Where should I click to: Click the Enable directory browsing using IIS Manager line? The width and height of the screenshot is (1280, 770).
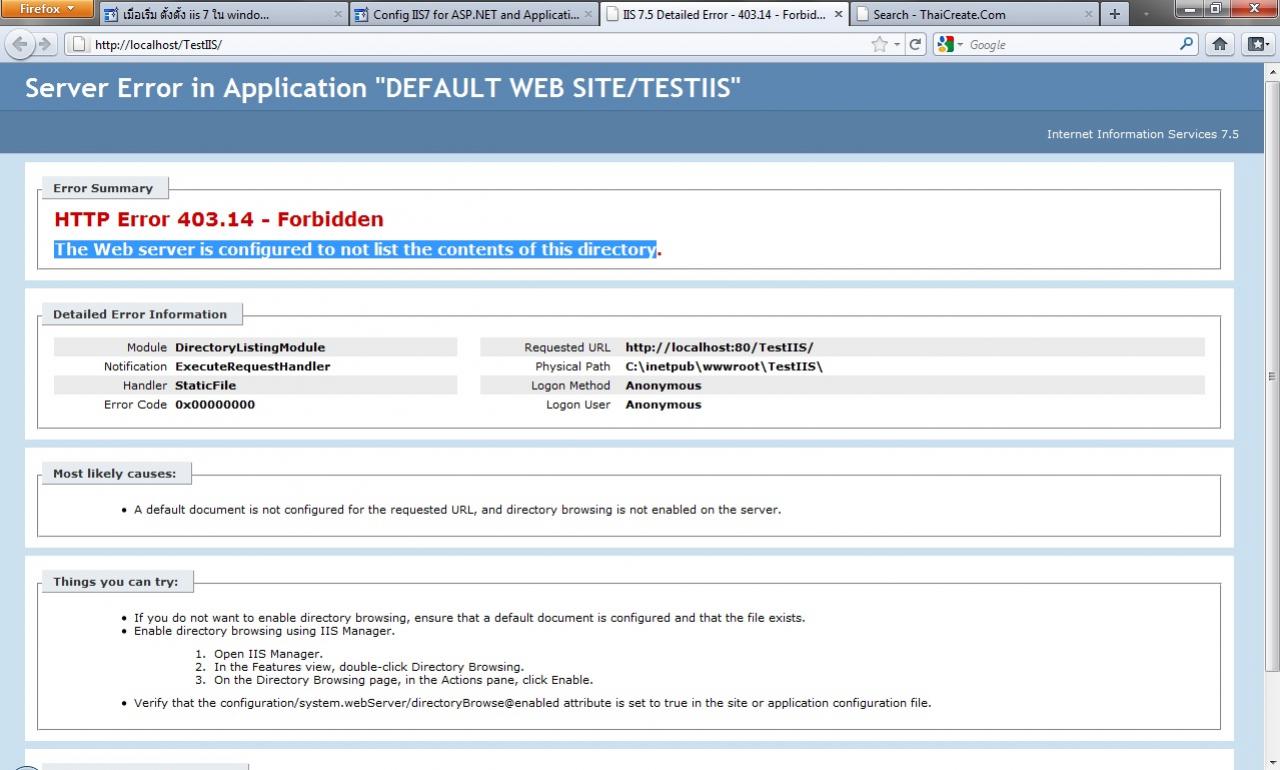click(264, 631)
